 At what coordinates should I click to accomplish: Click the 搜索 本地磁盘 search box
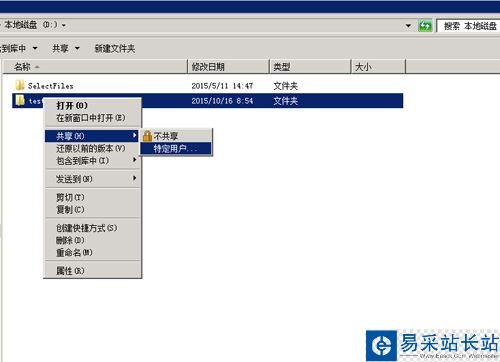(x=469, y=26)
